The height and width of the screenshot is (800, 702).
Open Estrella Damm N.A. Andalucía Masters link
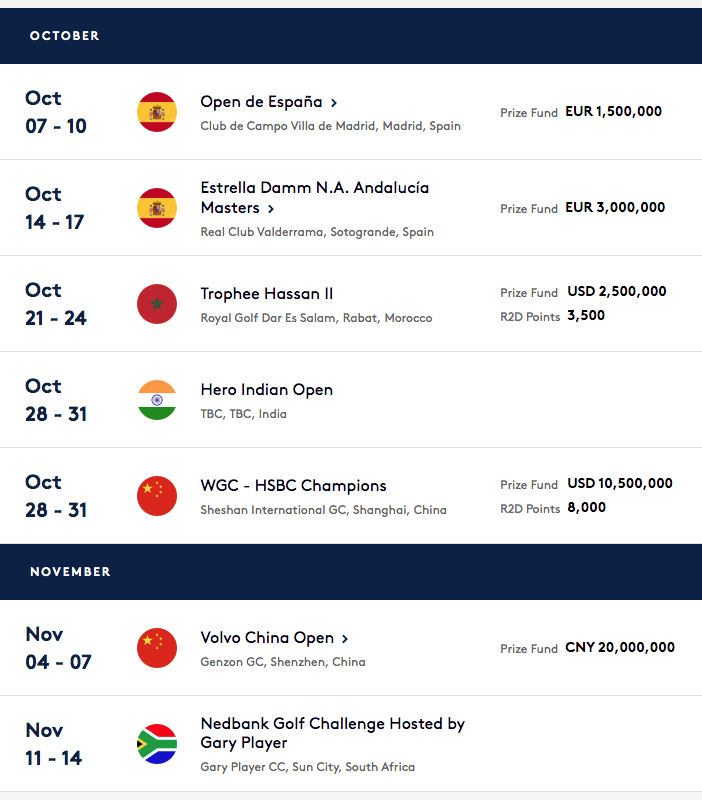point(315,198)
